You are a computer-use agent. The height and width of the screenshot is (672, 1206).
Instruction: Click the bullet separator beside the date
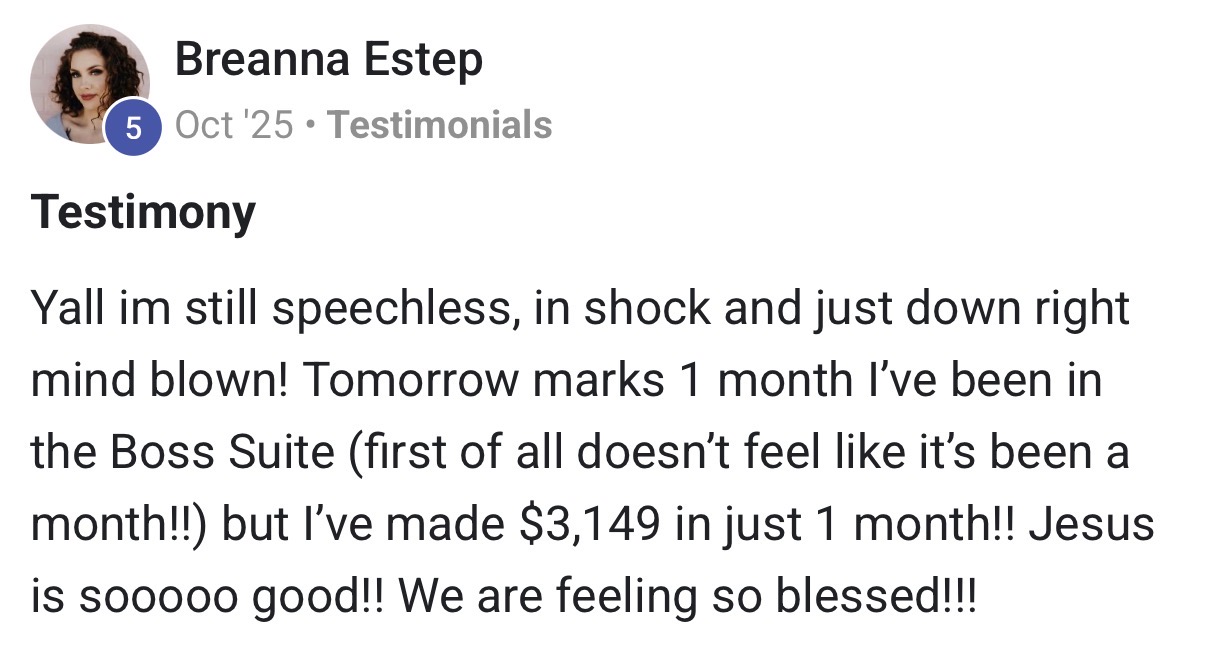click(x=311, y=125)
